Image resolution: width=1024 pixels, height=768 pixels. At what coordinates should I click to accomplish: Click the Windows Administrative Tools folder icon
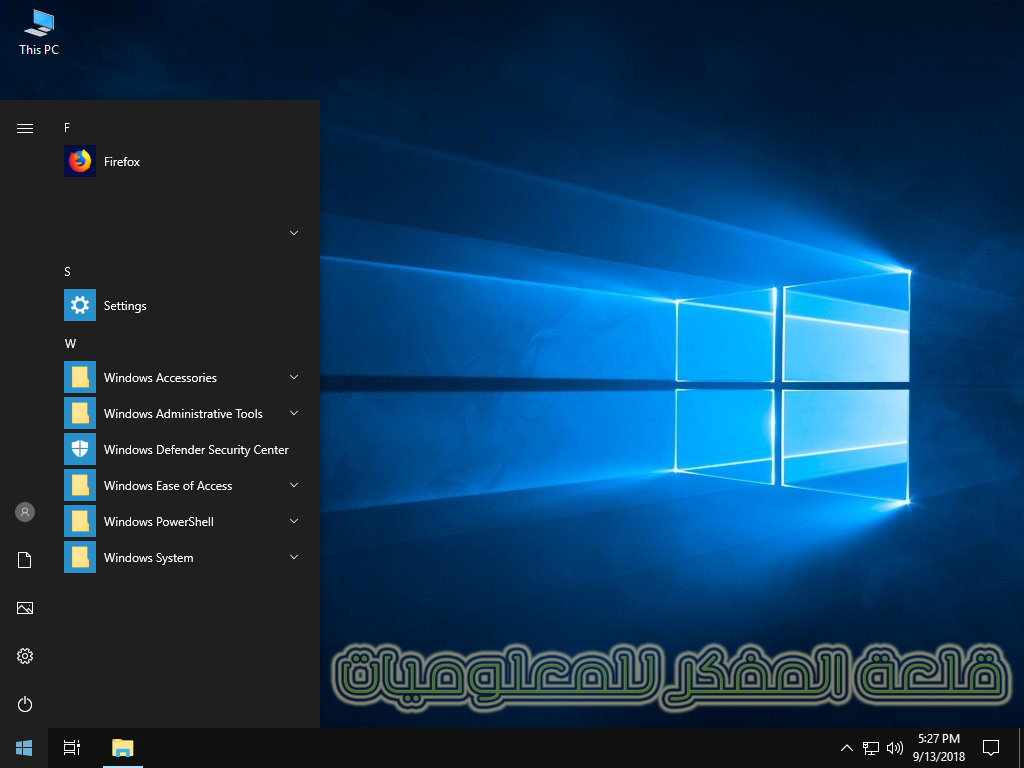80,413
